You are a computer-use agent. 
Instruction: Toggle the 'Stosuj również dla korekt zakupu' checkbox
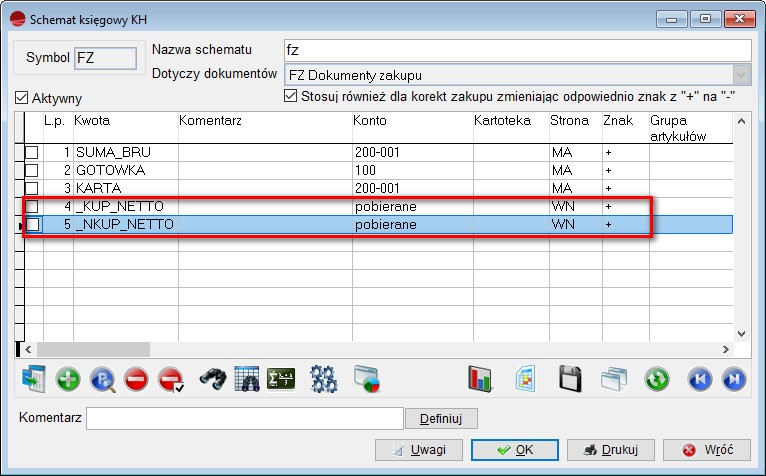click(x=291, y=96)
